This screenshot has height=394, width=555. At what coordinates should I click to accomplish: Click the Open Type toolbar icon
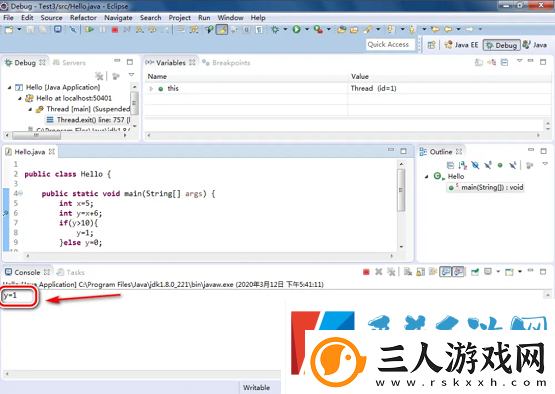342,30
